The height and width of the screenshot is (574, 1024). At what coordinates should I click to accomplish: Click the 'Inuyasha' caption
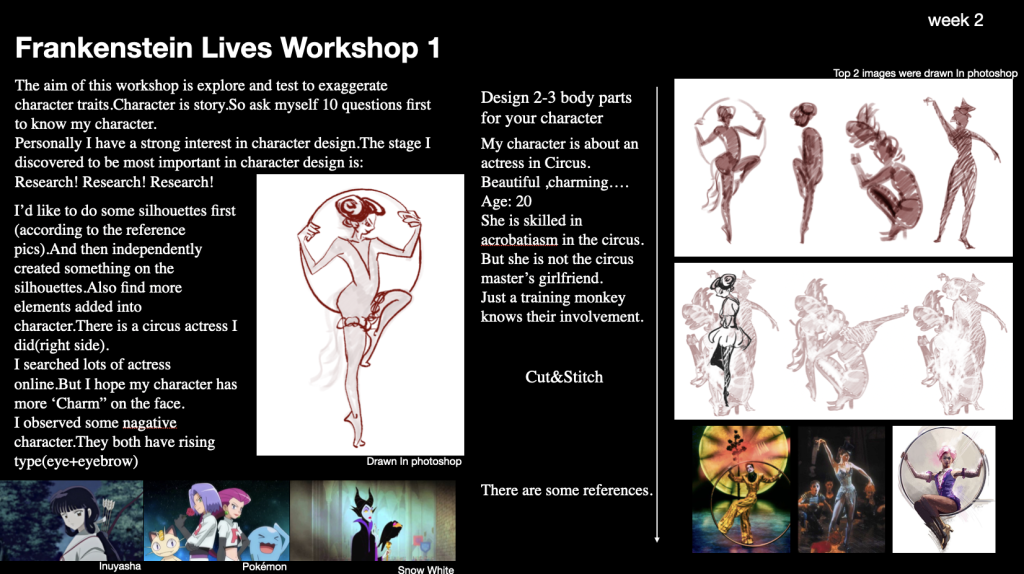[120, 566]
